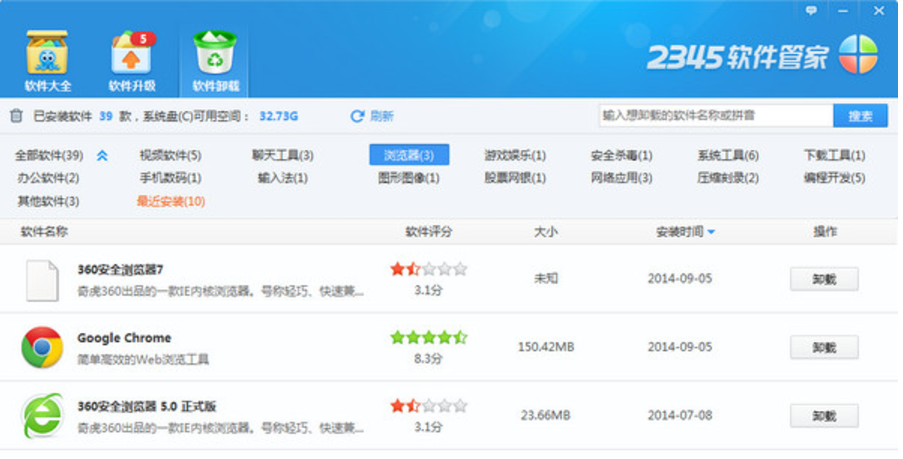Select the 全部软件(39) category
This screenshot has height=459, width=903.
click(49, 155)
